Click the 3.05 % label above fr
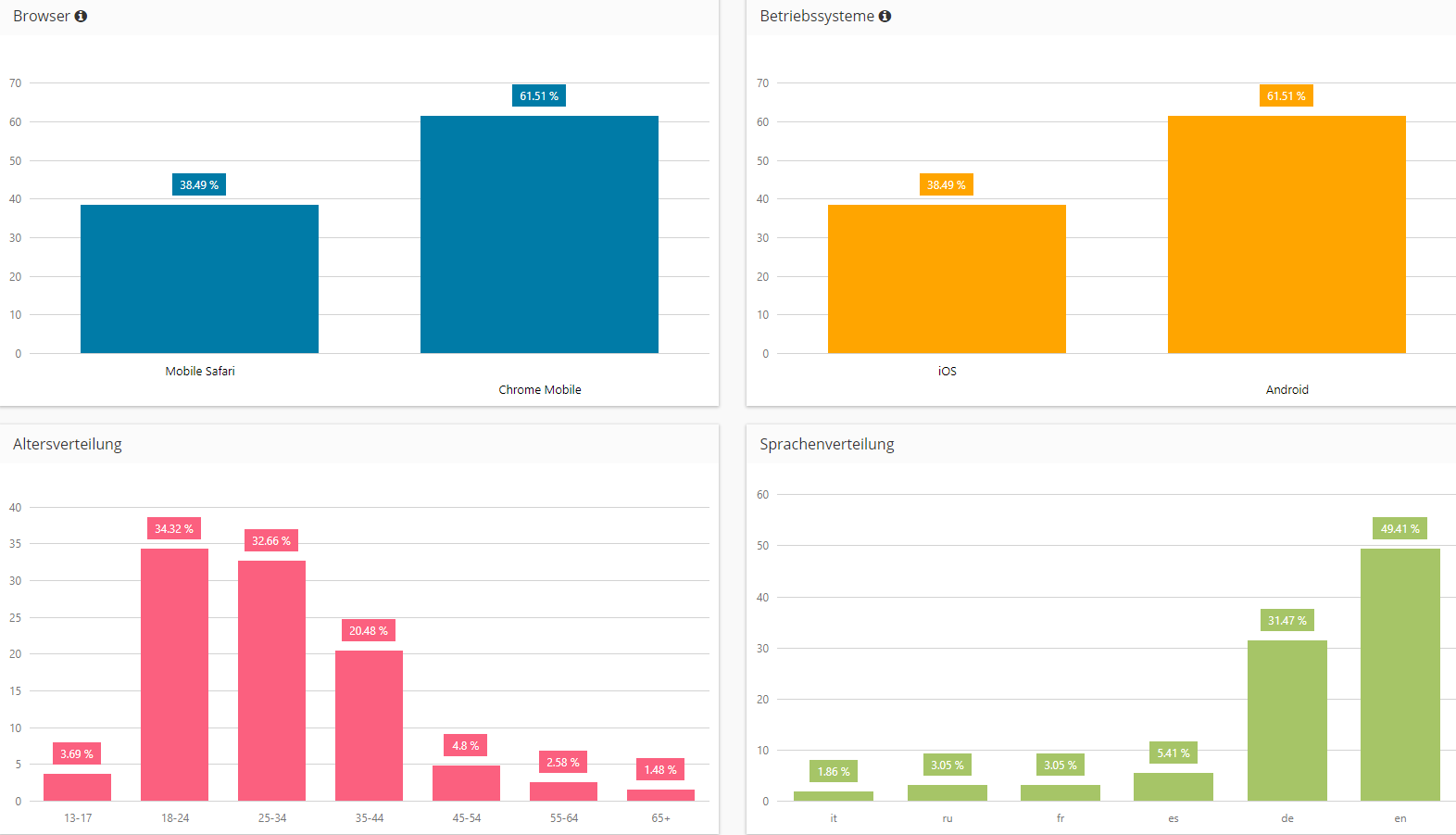This screenshot has width=1456, height=835. pos(1061,765)
